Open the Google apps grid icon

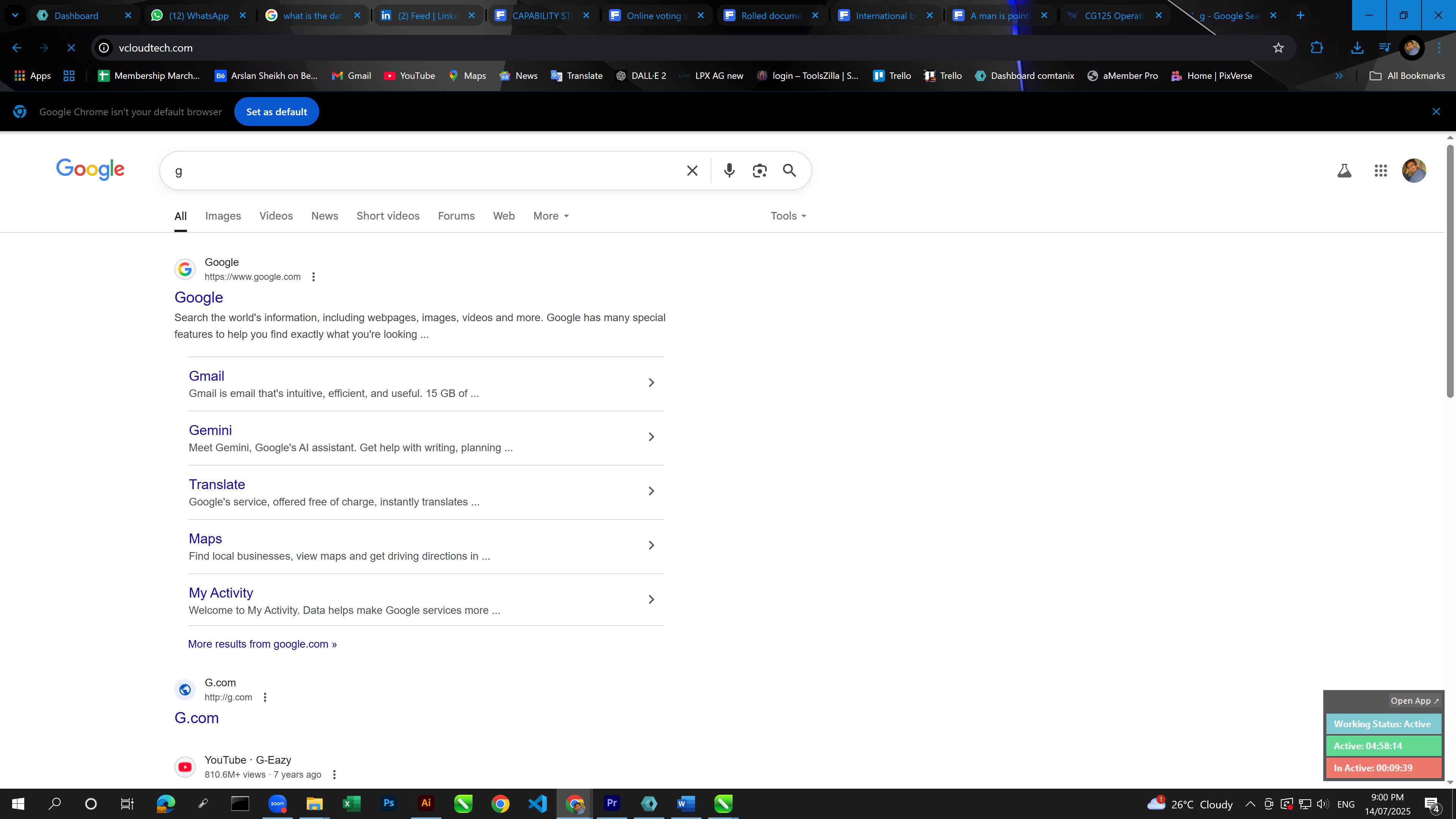(1380, 170)
